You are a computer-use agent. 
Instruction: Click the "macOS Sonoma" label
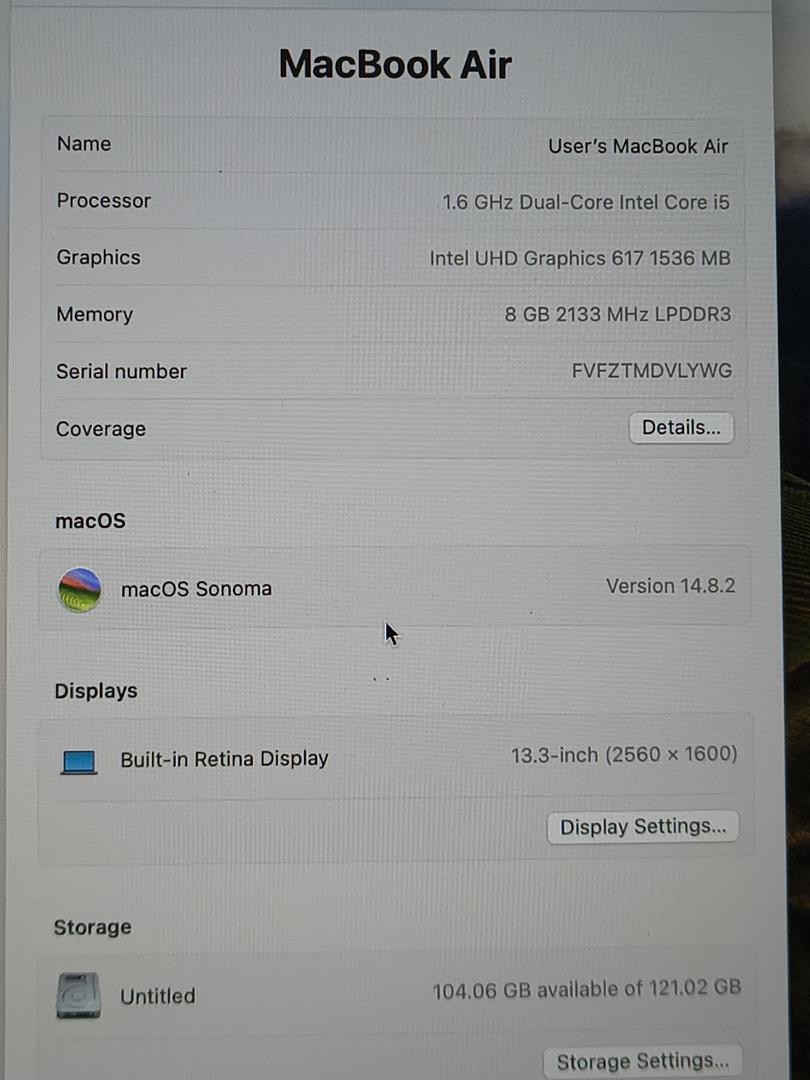point(196,589)
